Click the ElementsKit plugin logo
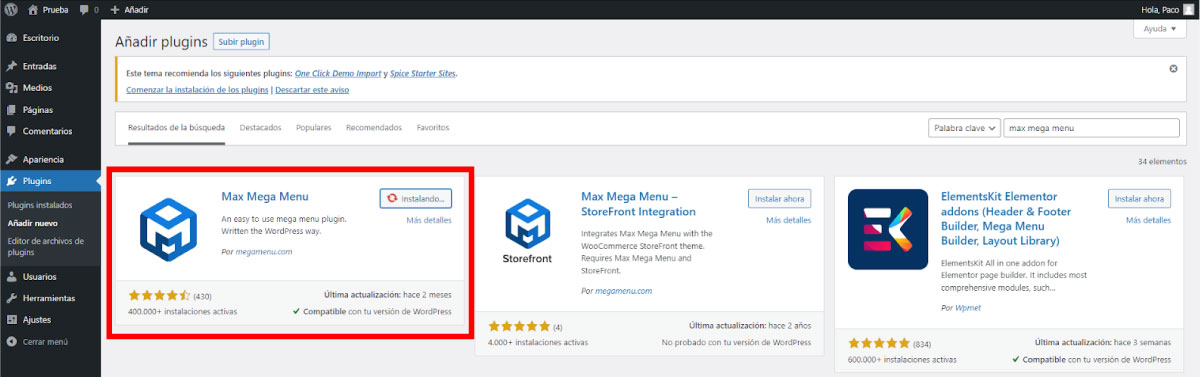 [x=888, y=229]
